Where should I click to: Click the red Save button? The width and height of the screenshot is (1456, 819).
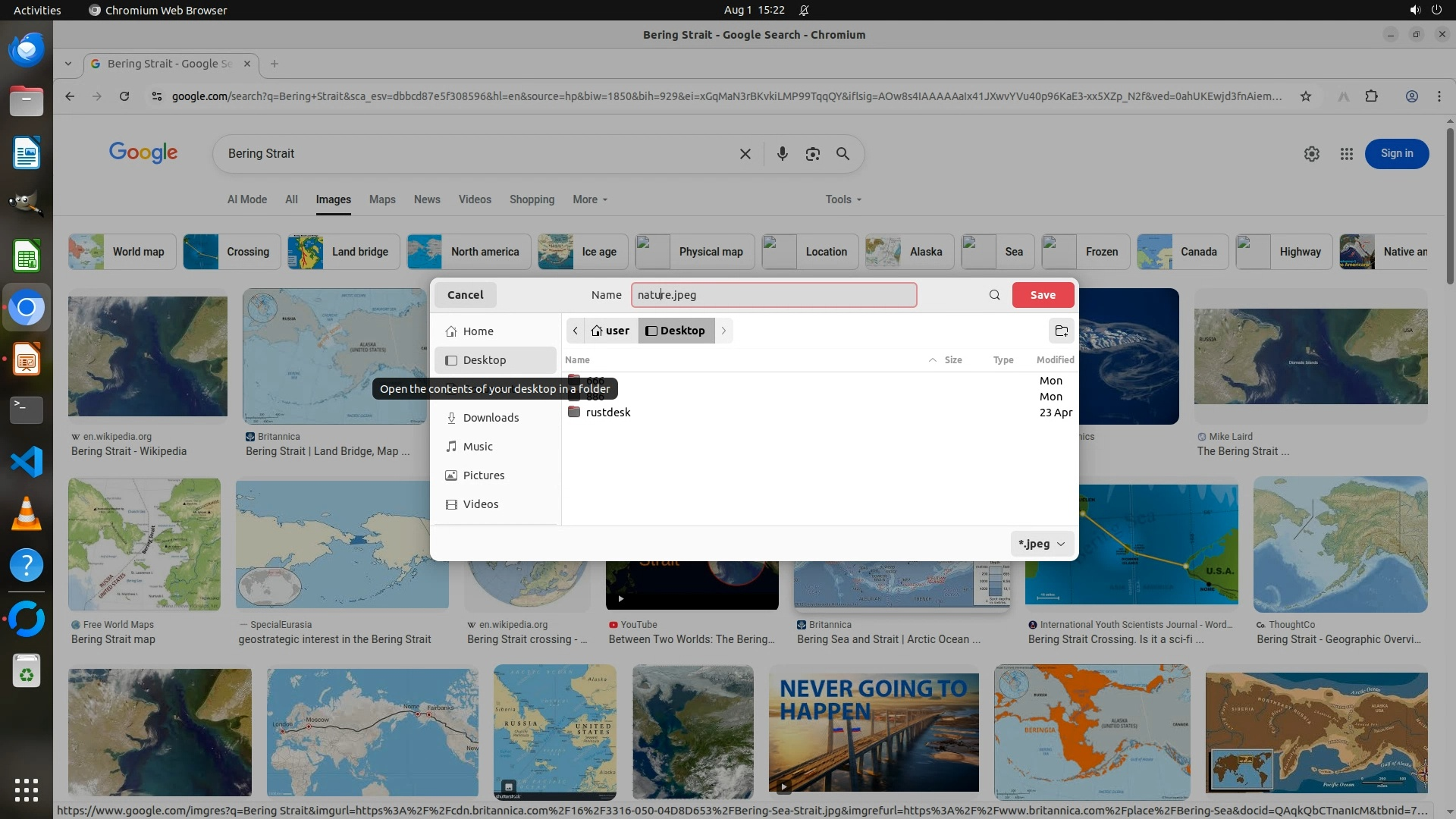(1042, 295)
